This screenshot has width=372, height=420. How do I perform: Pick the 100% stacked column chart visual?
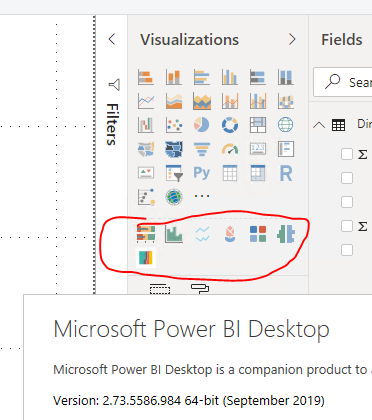(286, 77)
